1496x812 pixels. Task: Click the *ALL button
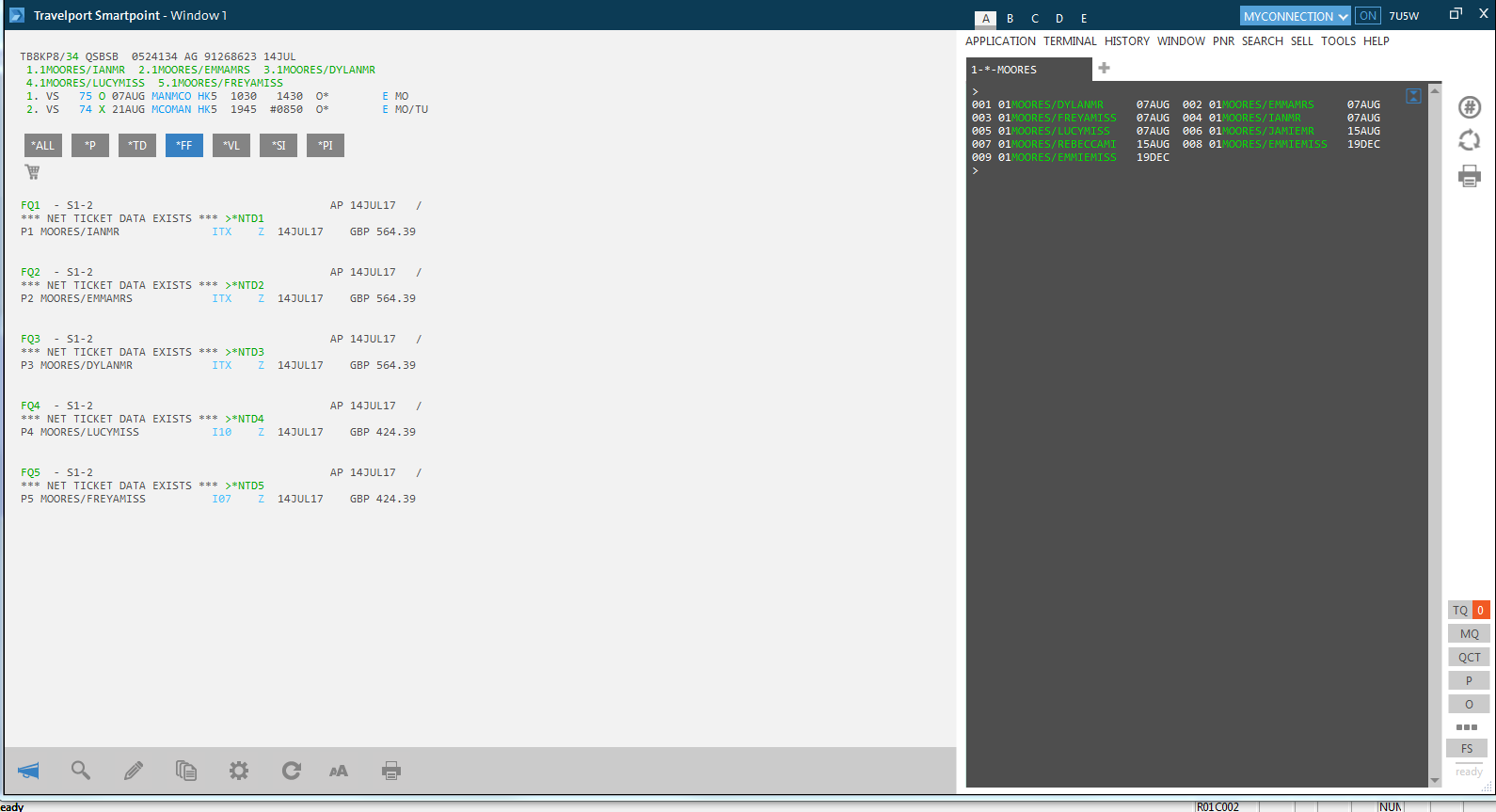(x=43, y=146)
